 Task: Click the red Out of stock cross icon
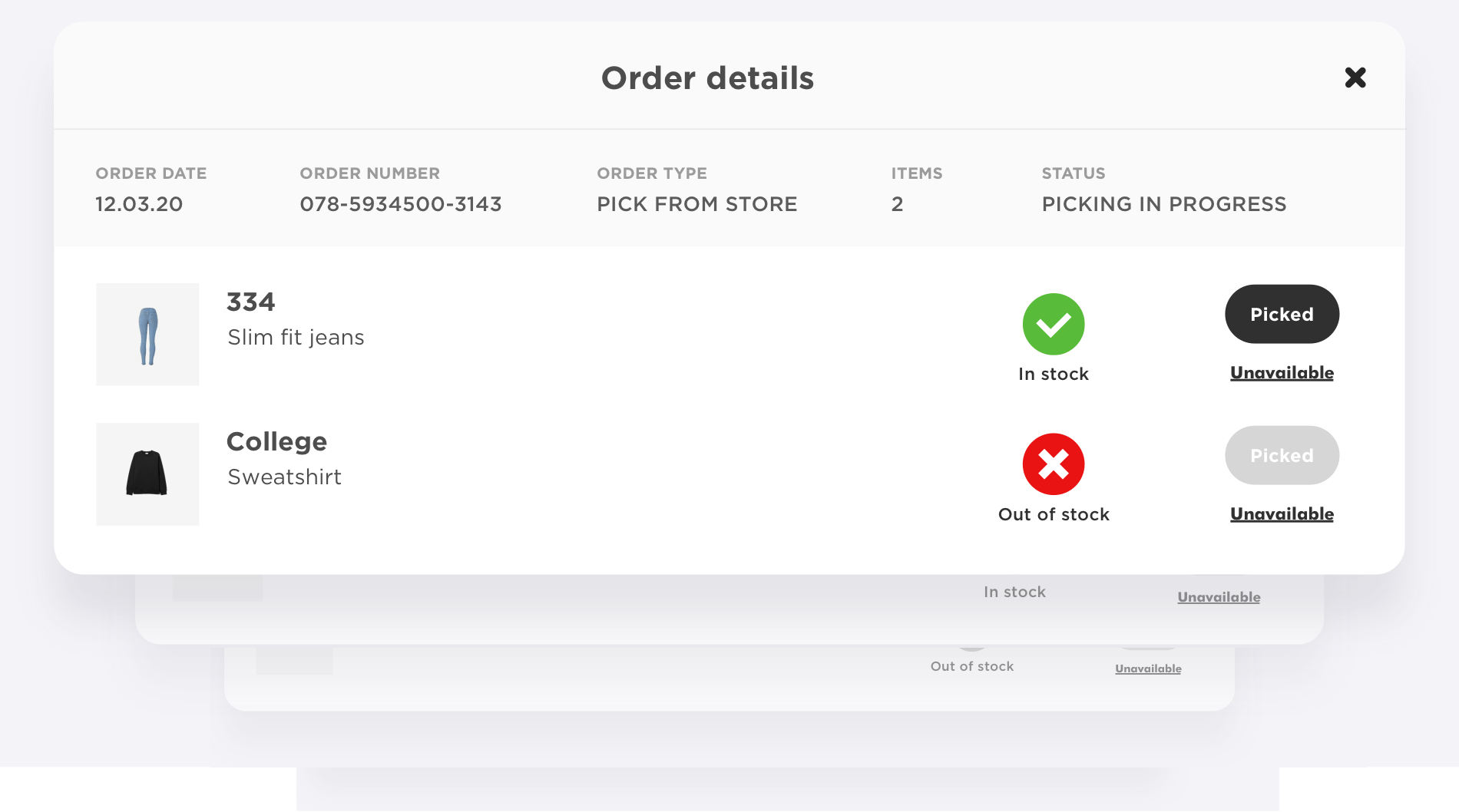point(1054,464)
